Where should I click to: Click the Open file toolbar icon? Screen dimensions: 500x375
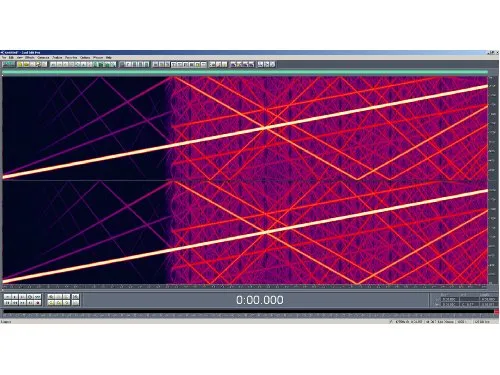[x=26, y=64]
